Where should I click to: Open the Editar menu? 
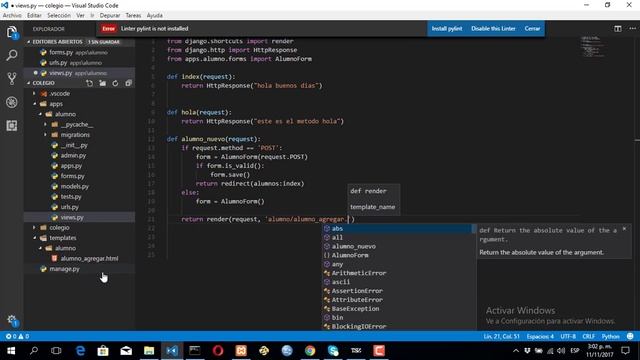coord(34,16)
